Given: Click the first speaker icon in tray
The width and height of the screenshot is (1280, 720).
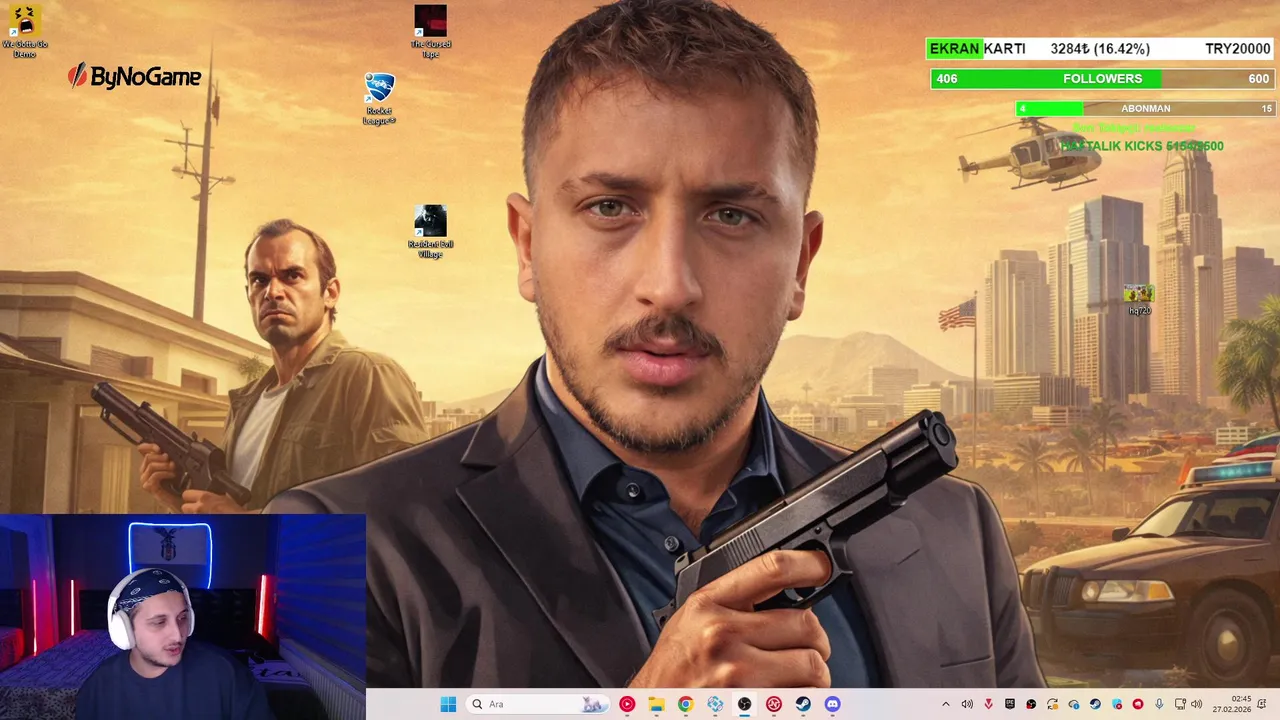Looking at the screenshot, I should pos(967,704).
